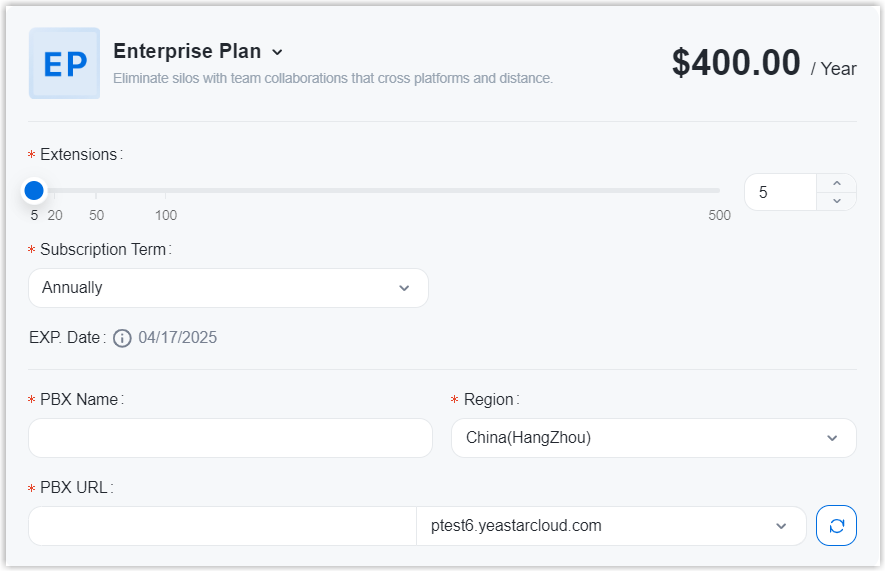Click the Extensions slider handle
This screenshot has height=572, width=886.
tap(34, 190)
